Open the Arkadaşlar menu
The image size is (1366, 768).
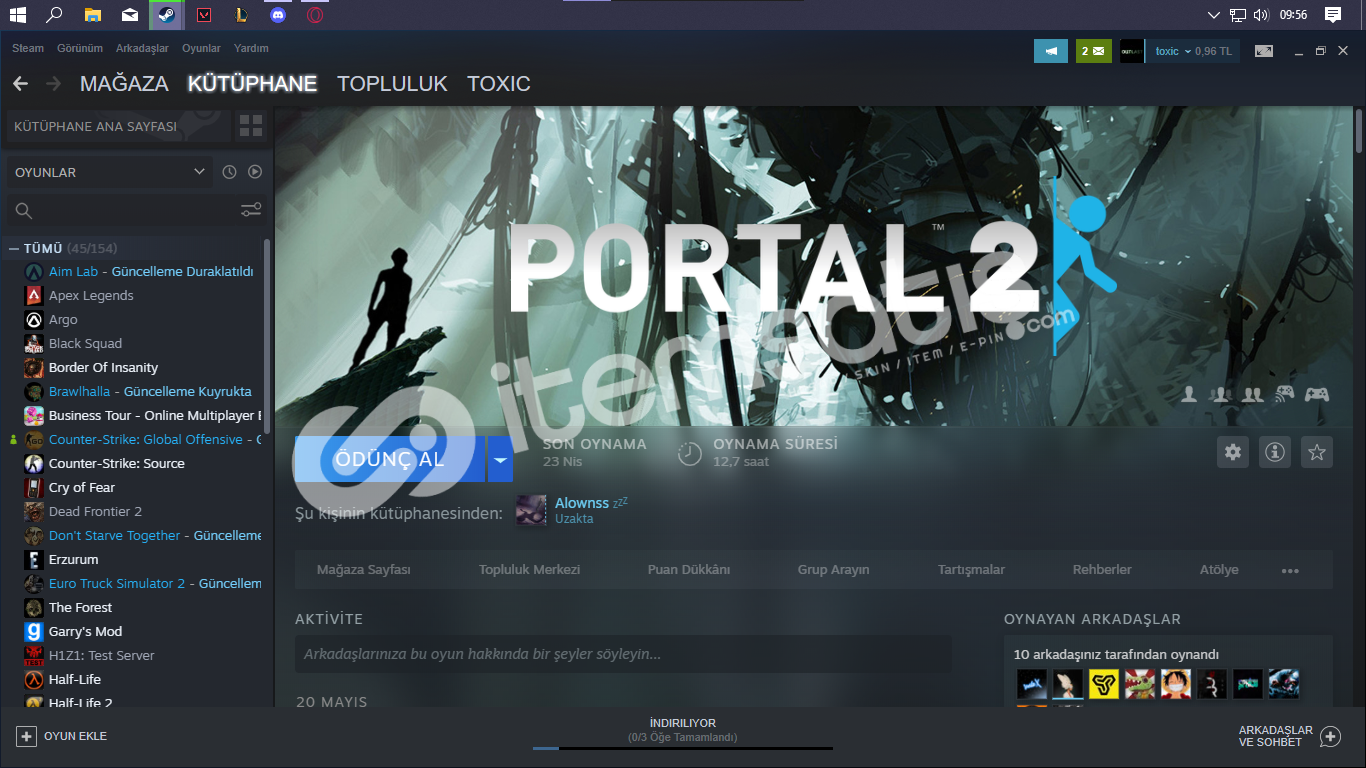click(x=142, y=48)
